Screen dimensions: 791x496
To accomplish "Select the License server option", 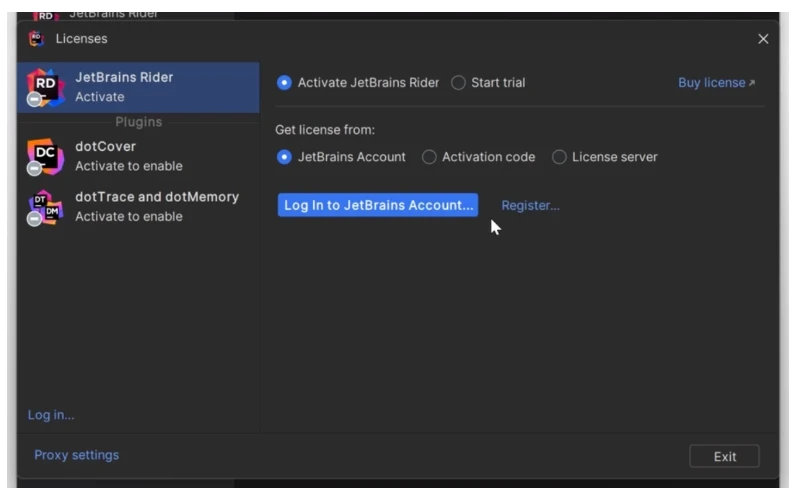I will 559,157.
